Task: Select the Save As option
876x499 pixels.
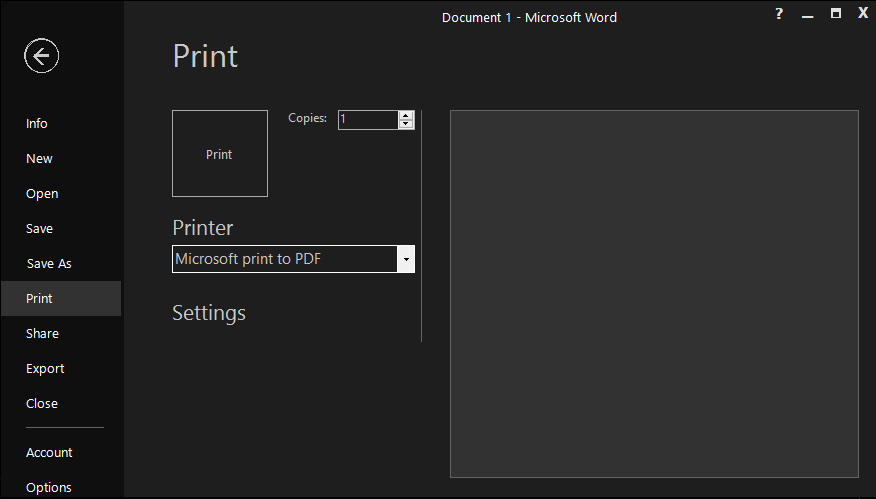Action: [x=49, y=264]
